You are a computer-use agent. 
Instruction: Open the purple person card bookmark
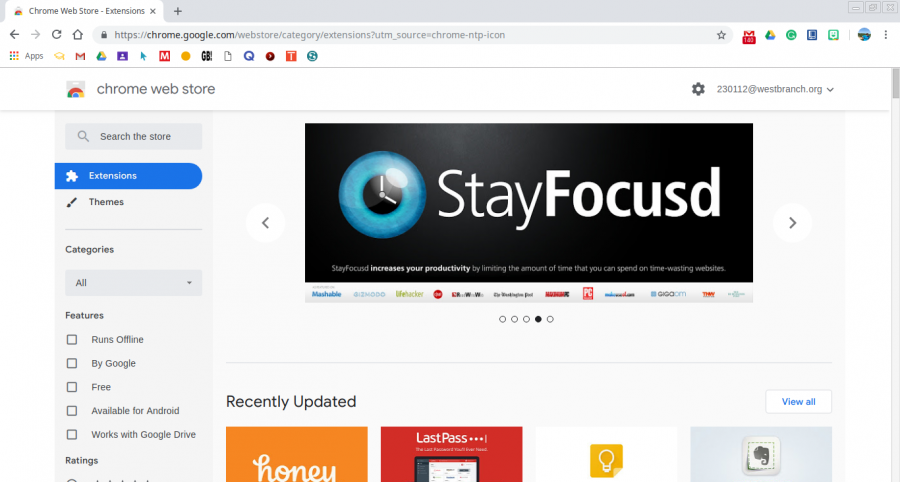[122, 56]
